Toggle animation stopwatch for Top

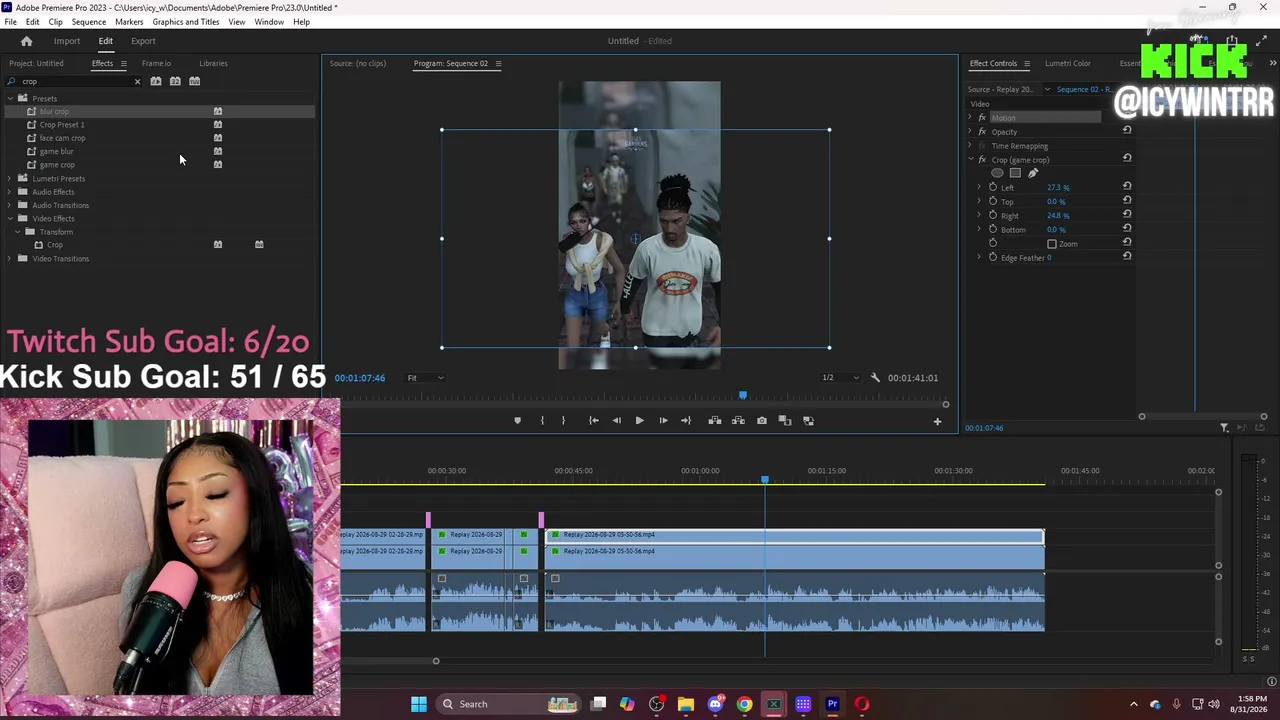pos(993,201)
